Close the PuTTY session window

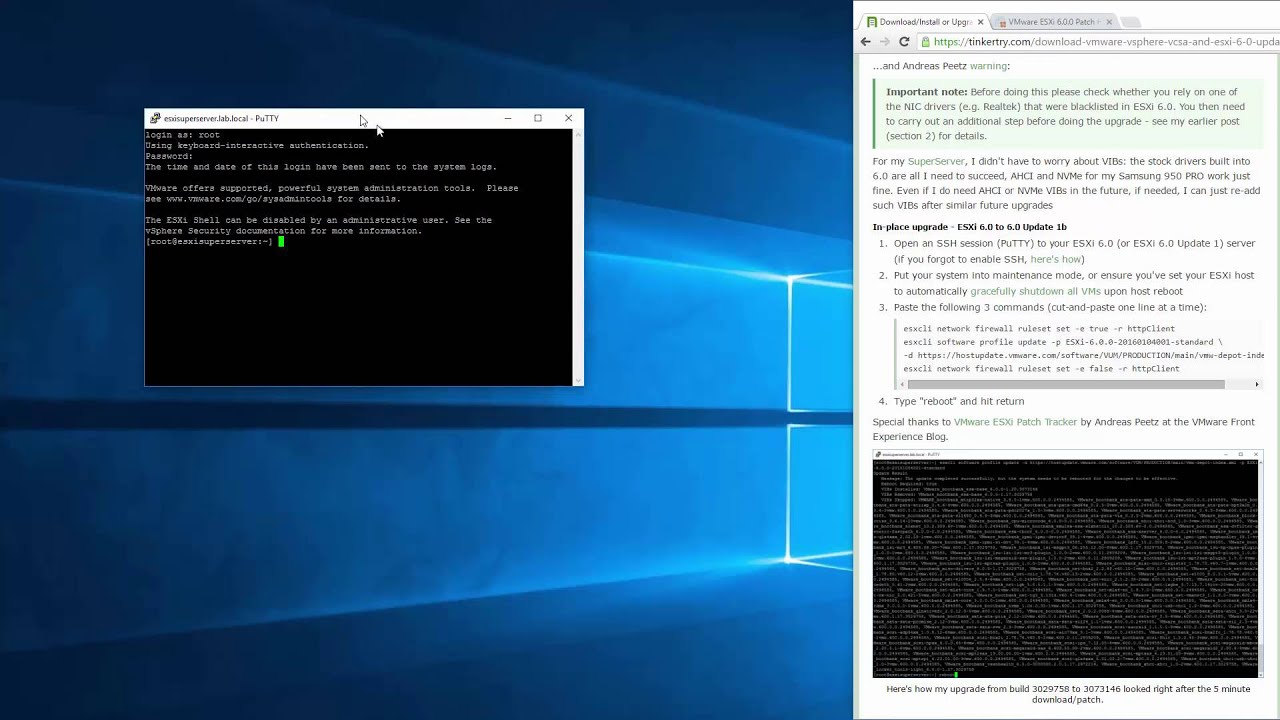point(568,118)
